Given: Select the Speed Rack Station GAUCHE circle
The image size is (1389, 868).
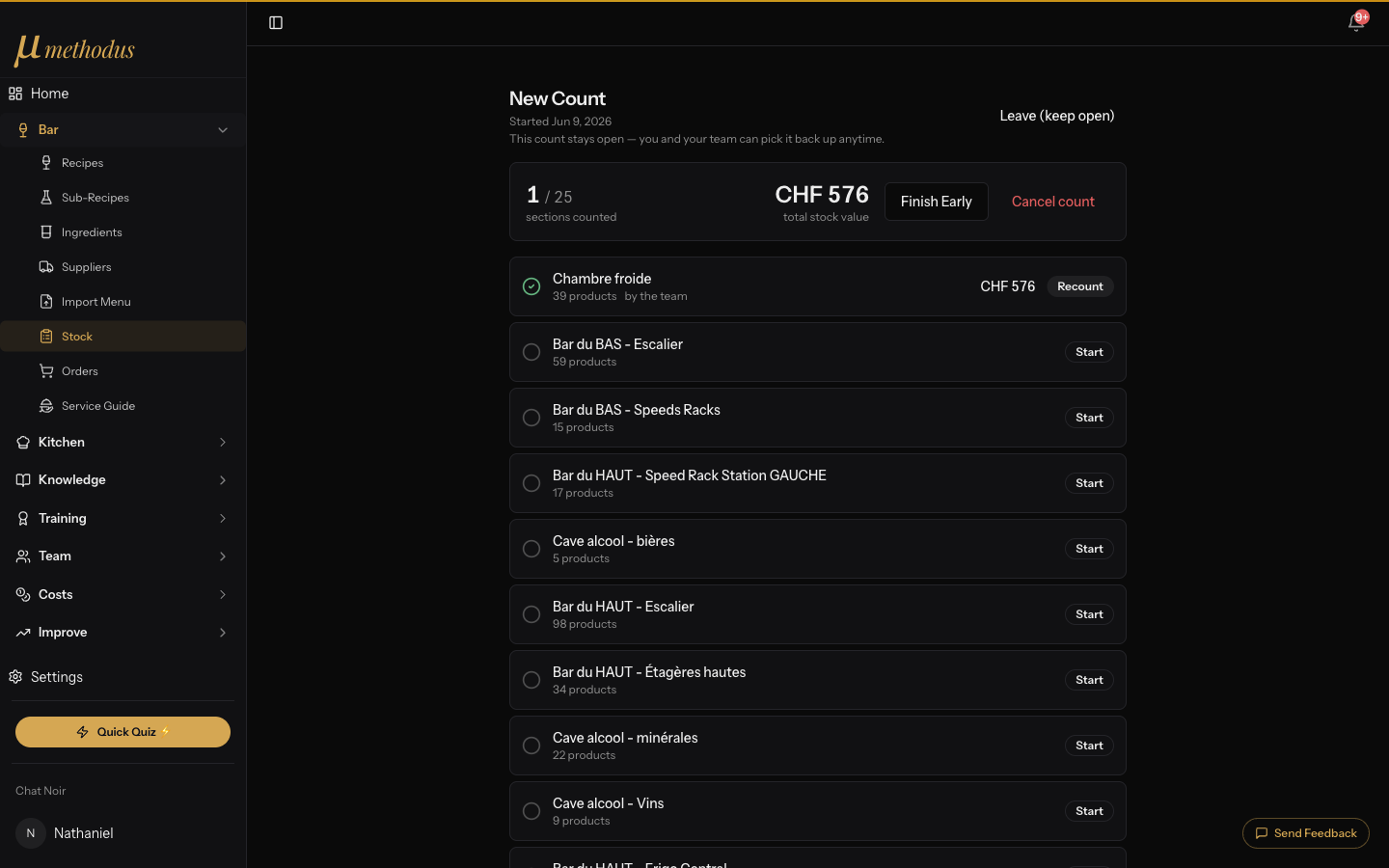Looking at the screenshot, I should click(531, 483).
